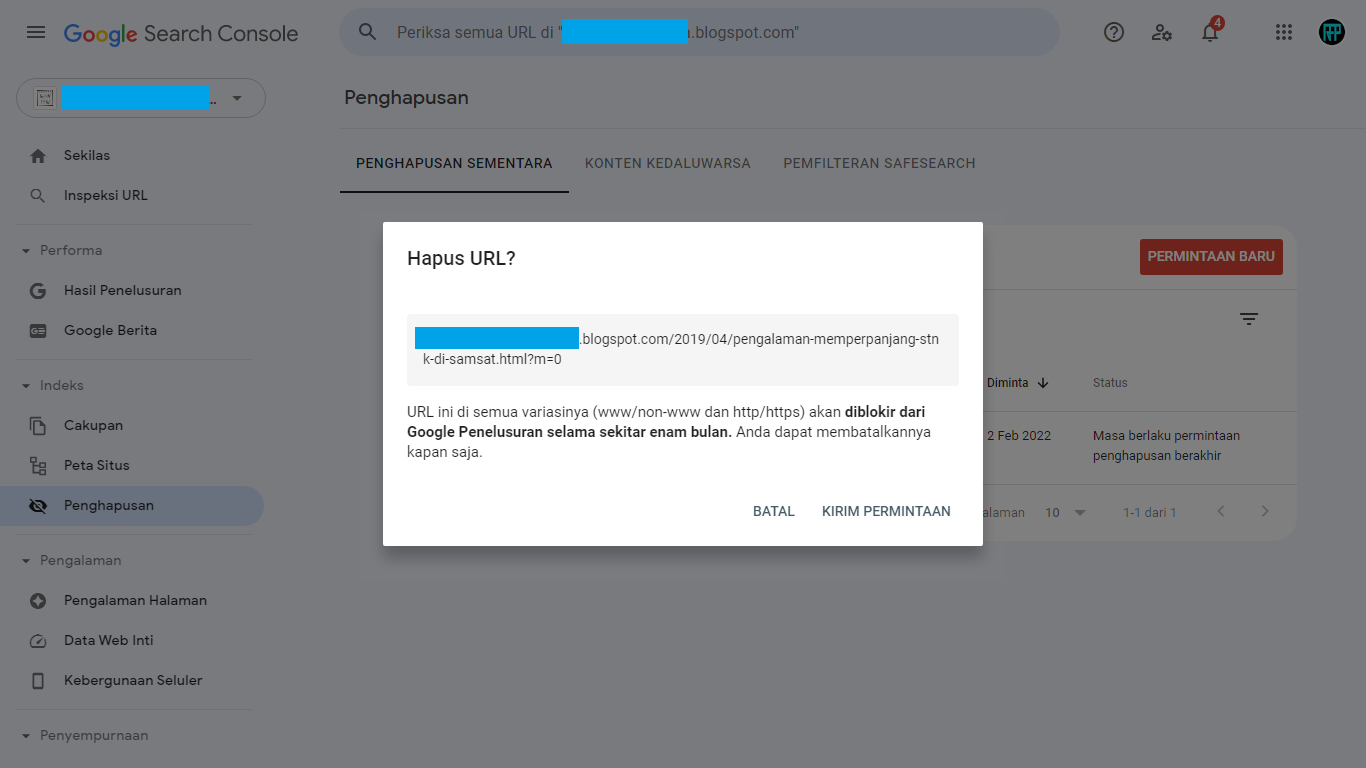The height and width of the screenshot is (768, 1366).
Task: Open the users and permissions settings icon
Action: point(1162,32)
